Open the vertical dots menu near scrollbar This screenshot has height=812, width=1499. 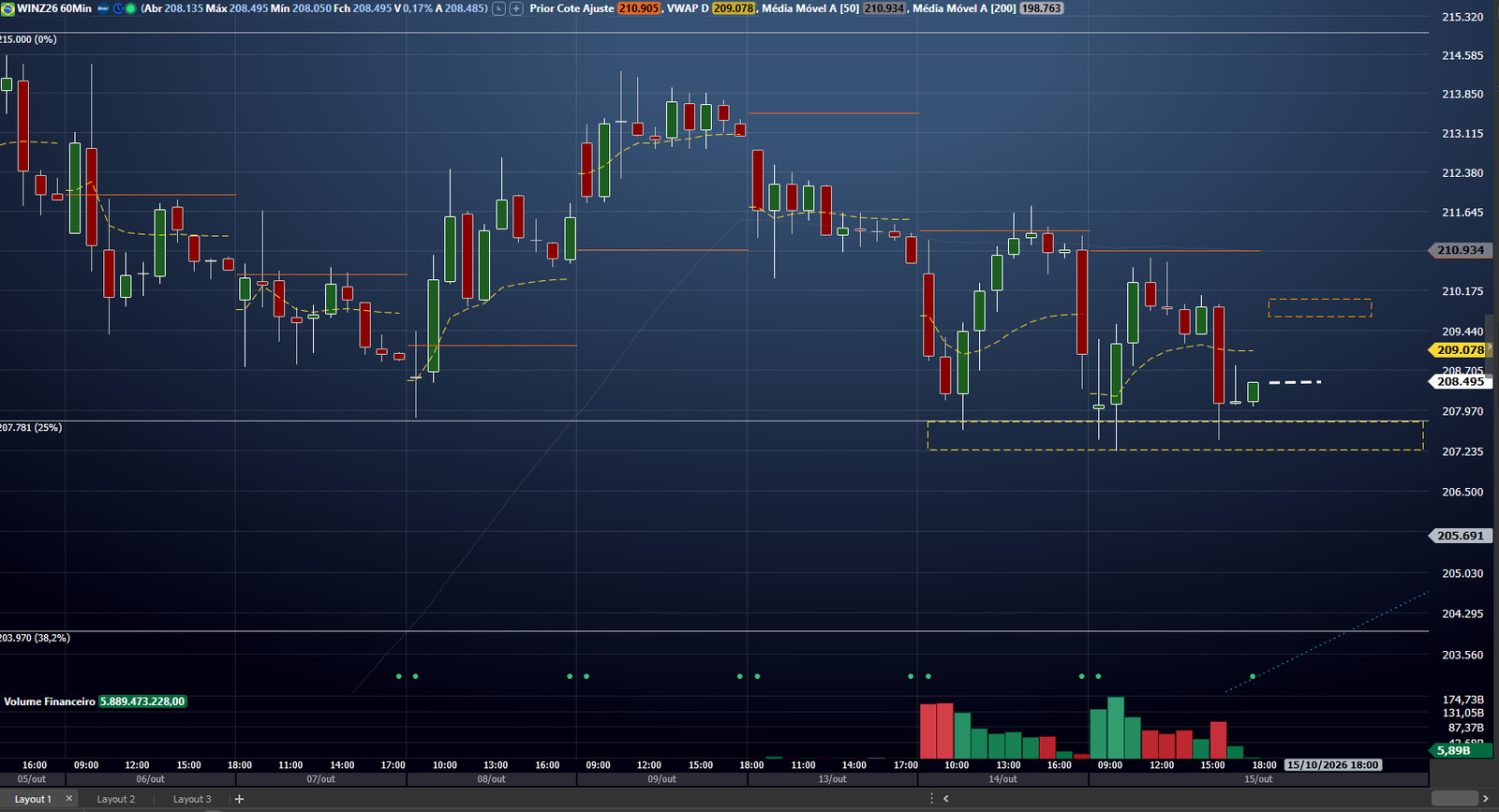pos(931,799)
